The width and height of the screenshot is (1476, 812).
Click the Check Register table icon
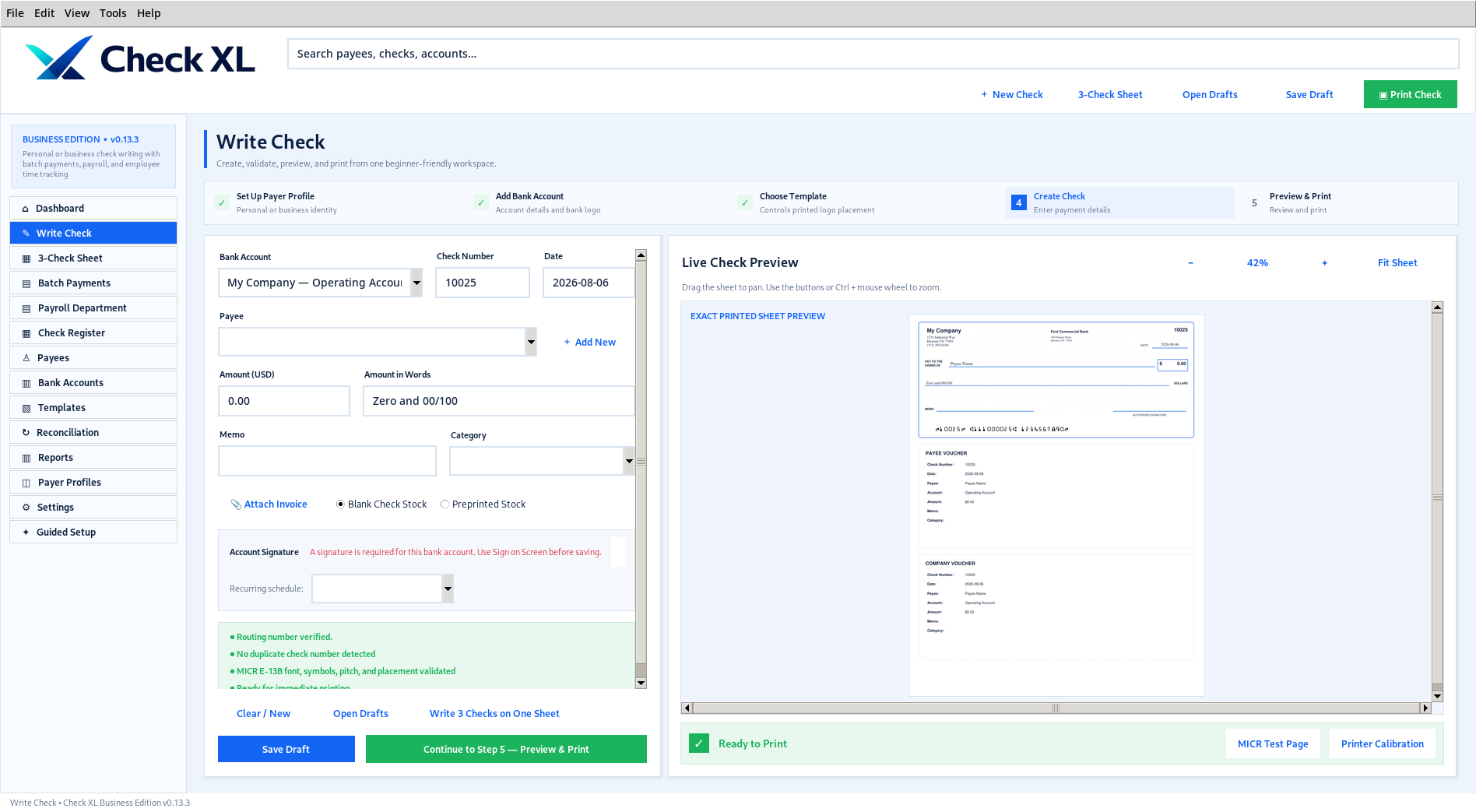click(x=26, y=333)
